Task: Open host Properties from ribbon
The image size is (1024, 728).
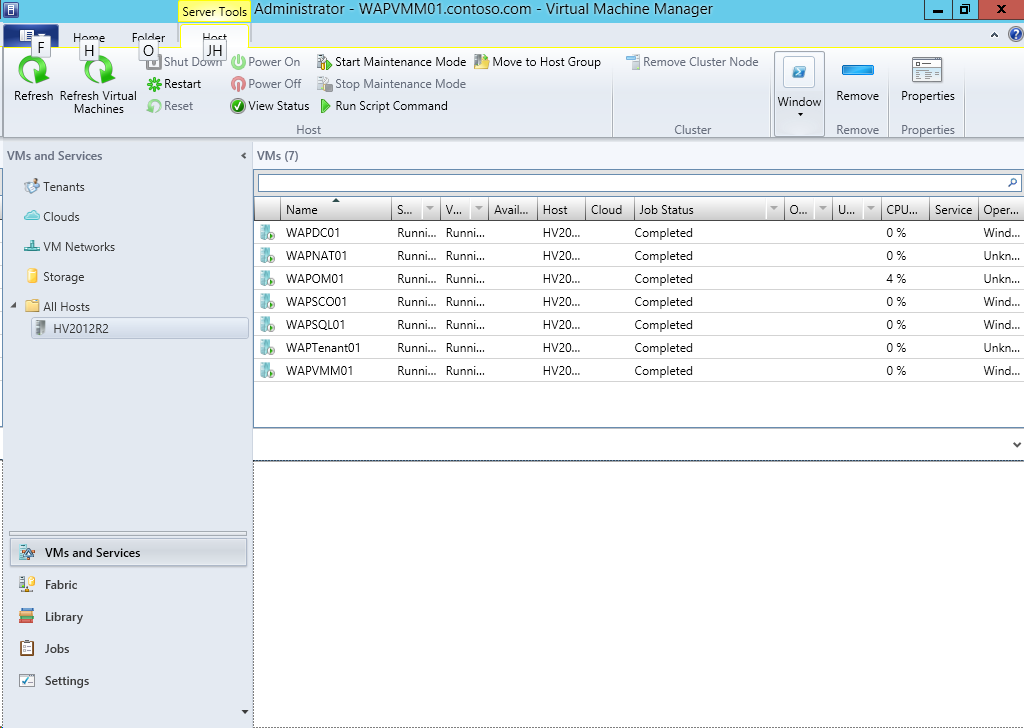Action: 927,80
